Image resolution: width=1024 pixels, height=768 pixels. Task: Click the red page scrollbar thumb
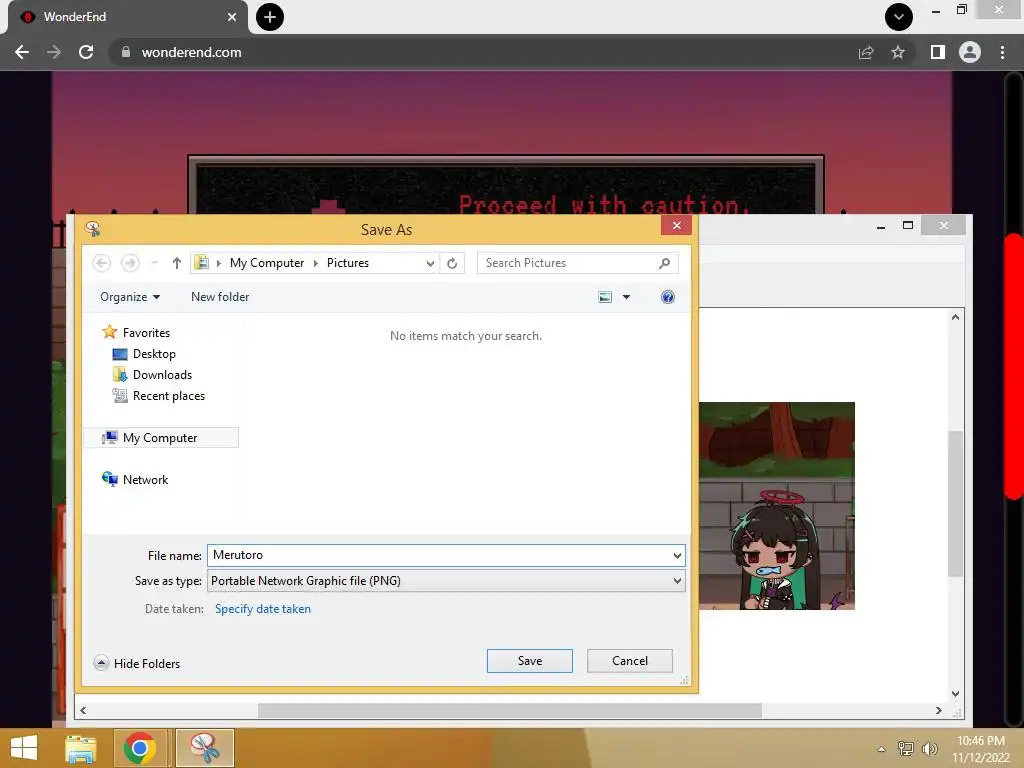click(1014, 366)
